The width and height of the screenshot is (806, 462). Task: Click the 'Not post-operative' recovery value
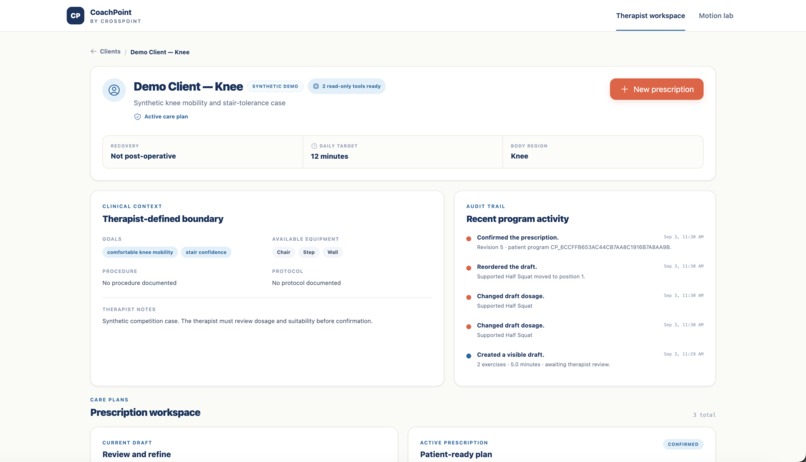click(143, 156)
